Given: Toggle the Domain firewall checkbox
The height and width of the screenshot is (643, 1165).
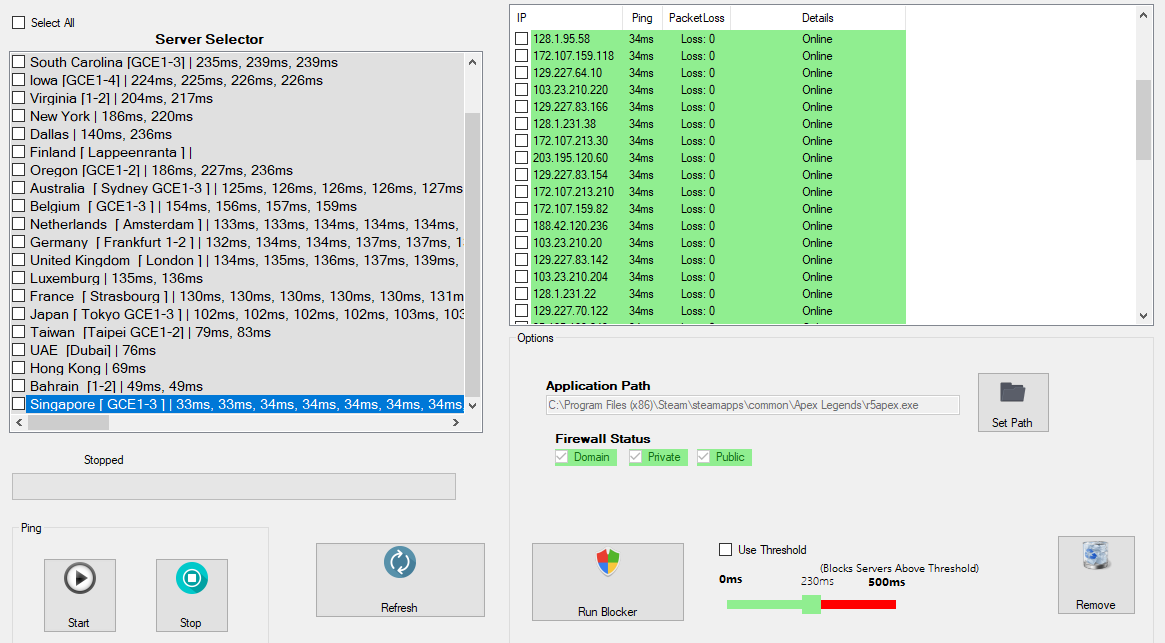Looking at the screenshot, I should point(563,457).
